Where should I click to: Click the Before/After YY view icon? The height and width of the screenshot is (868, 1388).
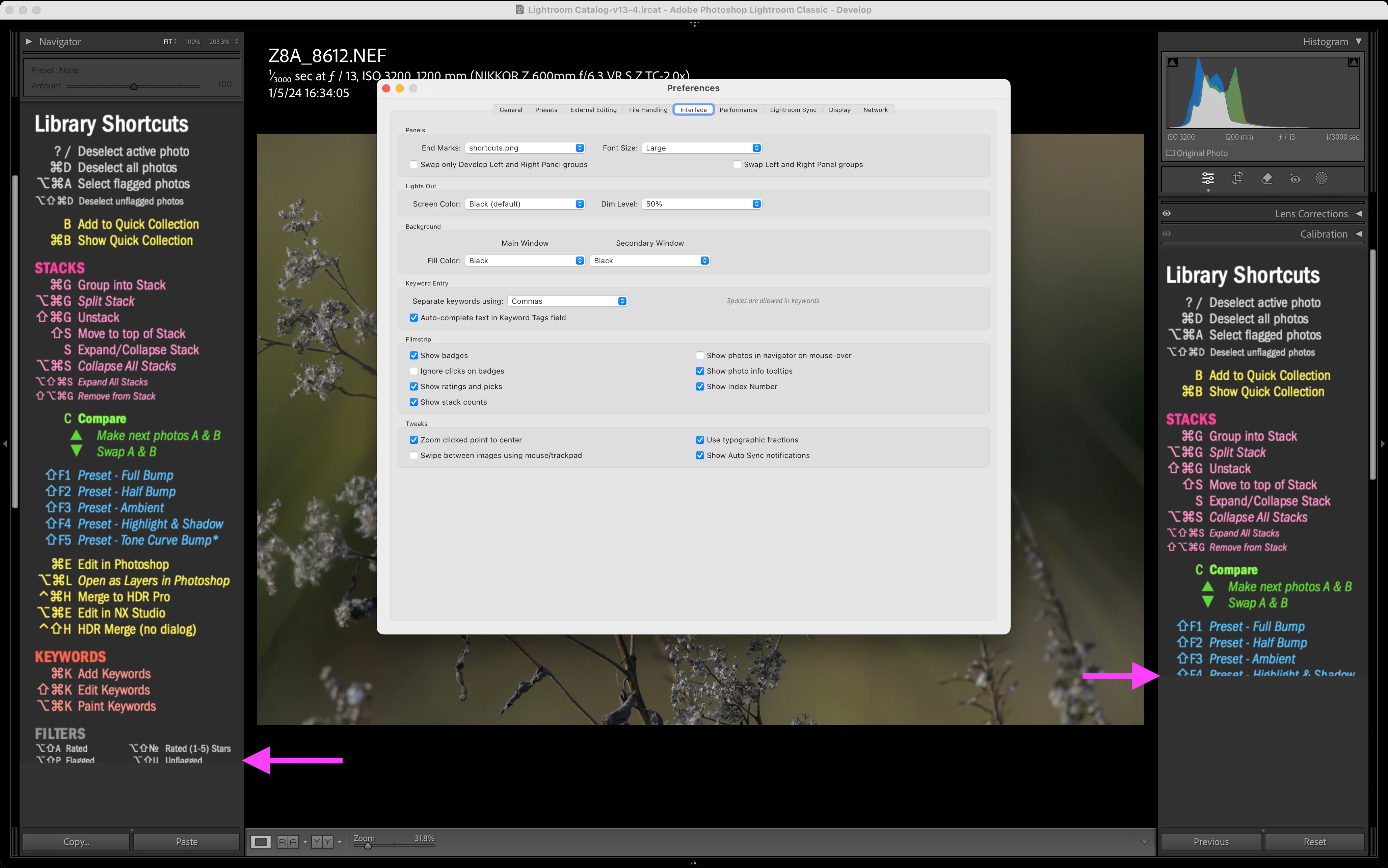[x=321, y=842]
